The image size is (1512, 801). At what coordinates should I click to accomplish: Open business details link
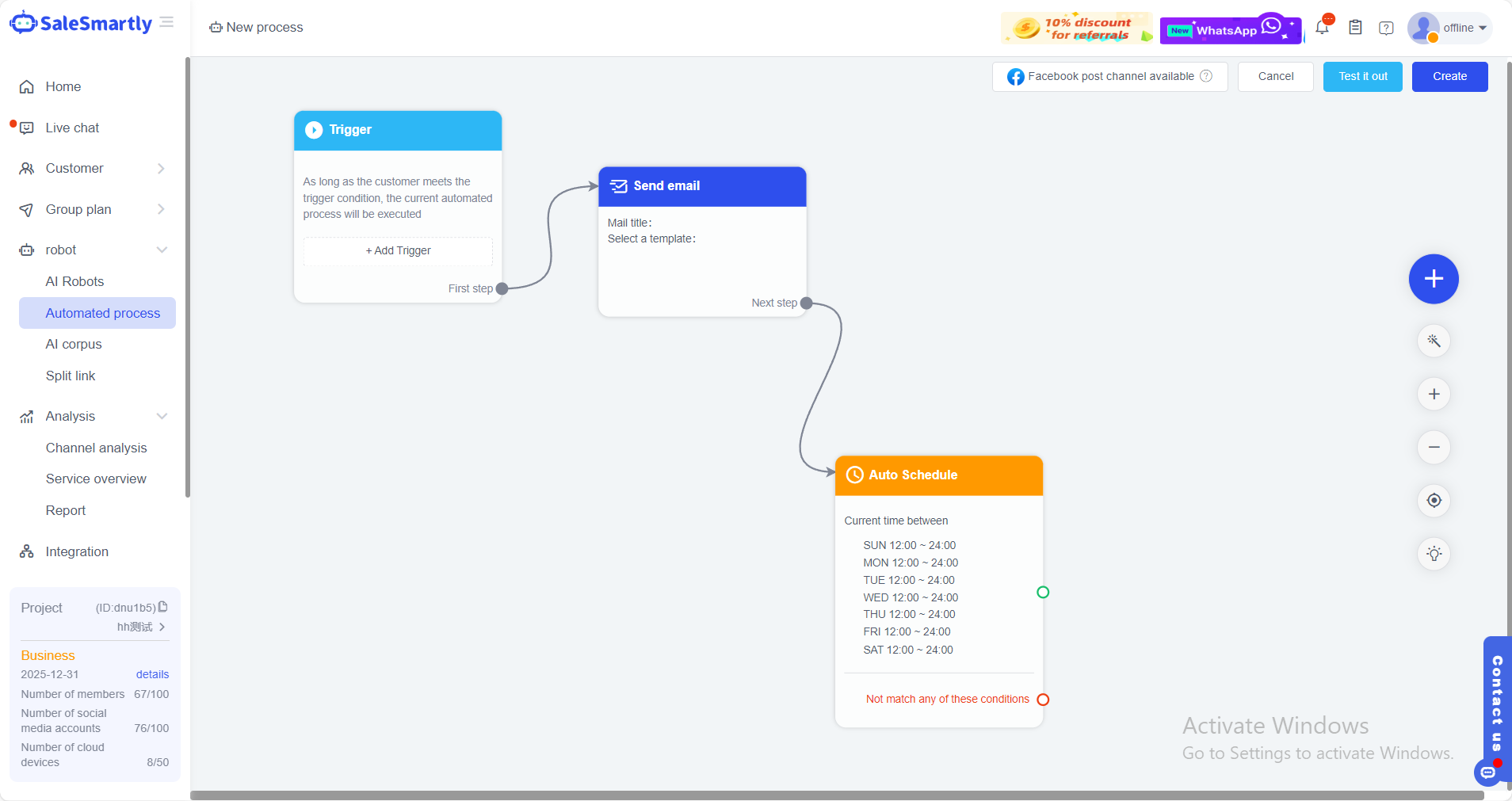click(152, 674)
